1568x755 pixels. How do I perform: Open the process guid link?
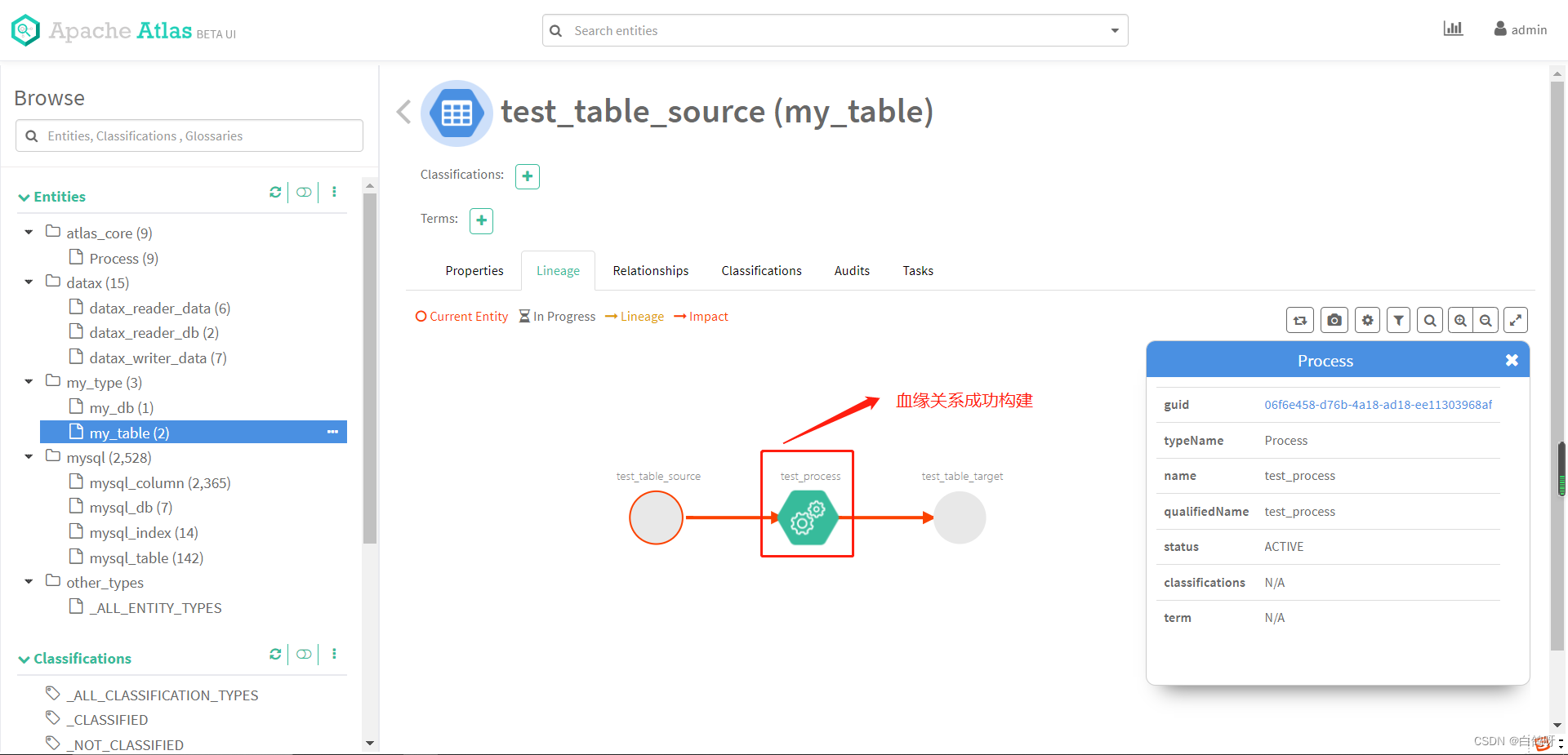[x=1378, y=405]
